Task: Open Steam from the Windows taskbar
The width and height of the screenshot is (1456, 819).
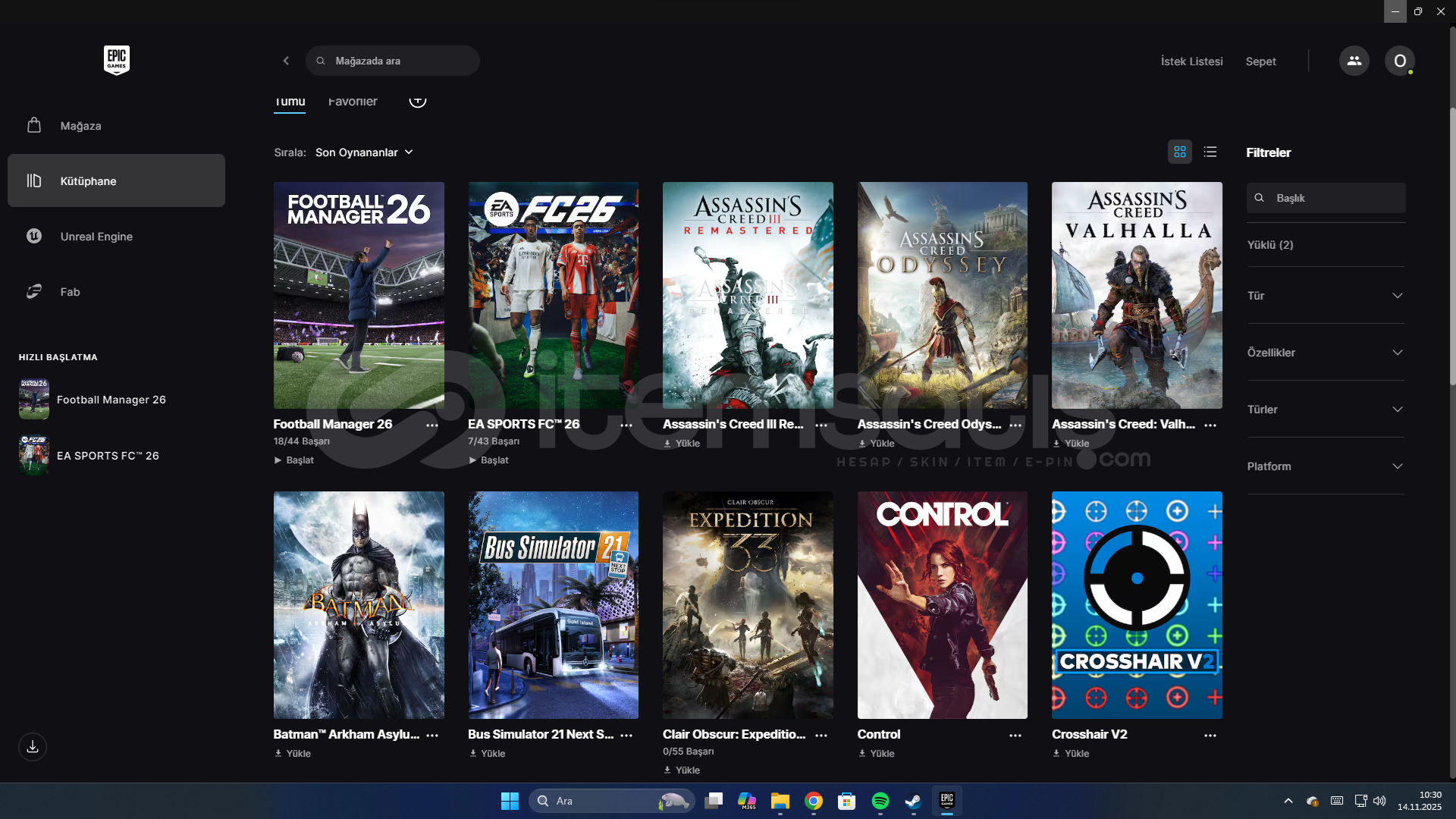Action: (x=913, y=801)
